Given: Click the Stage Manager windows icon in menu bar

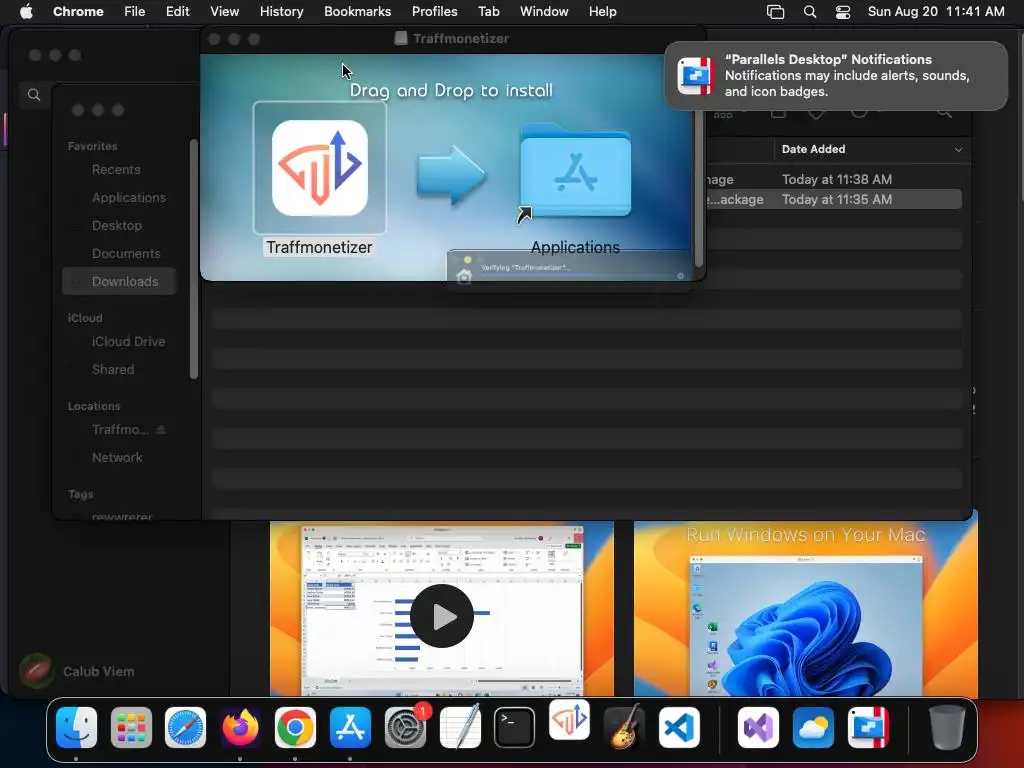Looking at the screenshot, I should 775,12.
